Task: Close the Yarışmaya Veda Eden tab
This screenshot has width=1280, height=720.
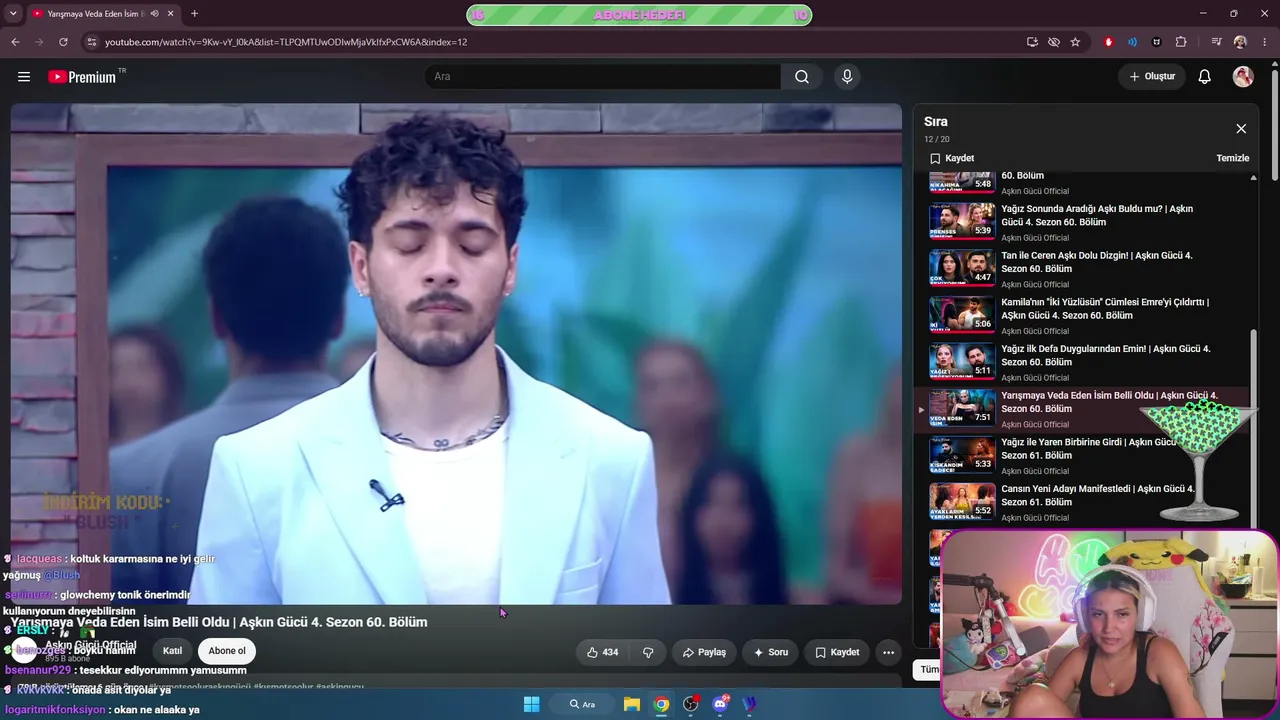Action: tap(171, 14)
